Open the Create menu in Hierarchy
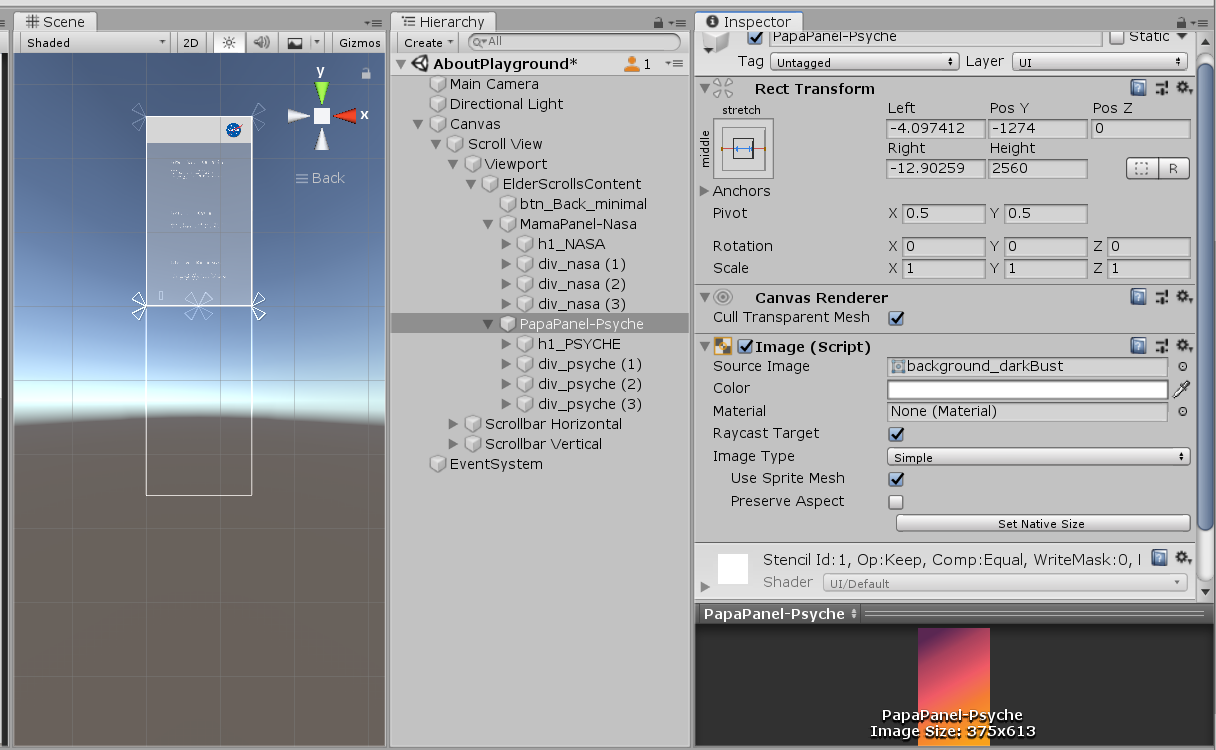 [x=426, y=42]
